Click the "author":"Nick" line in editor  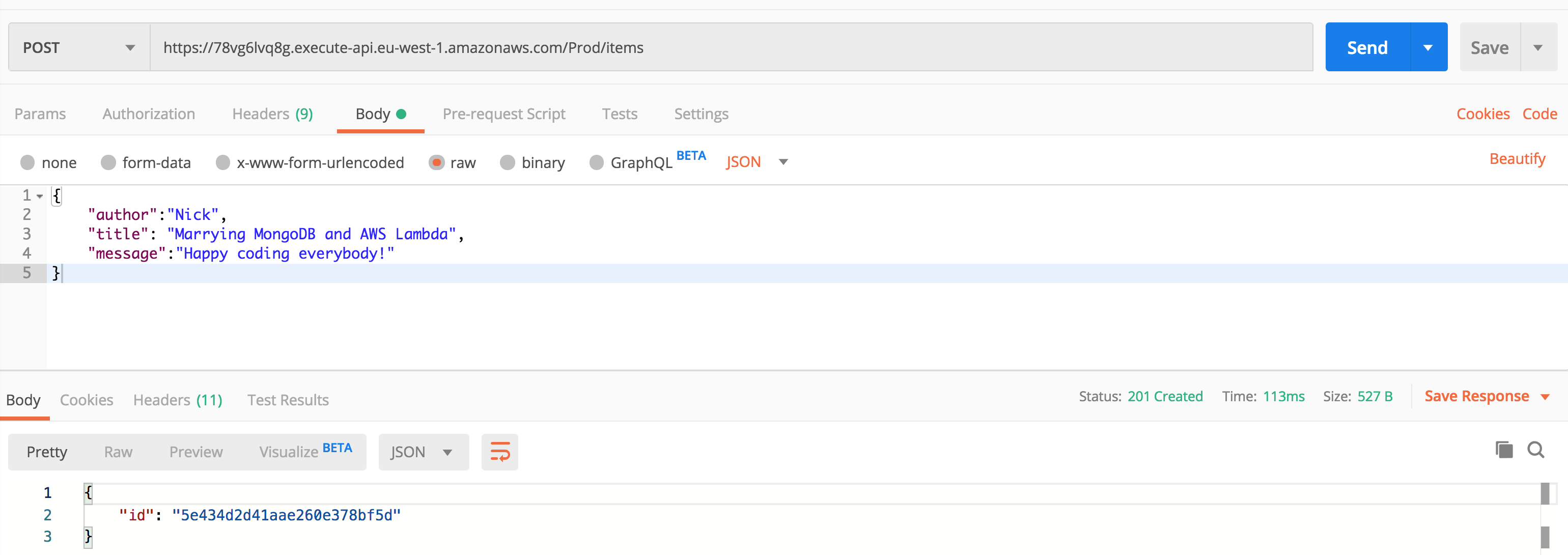point(157,215)
